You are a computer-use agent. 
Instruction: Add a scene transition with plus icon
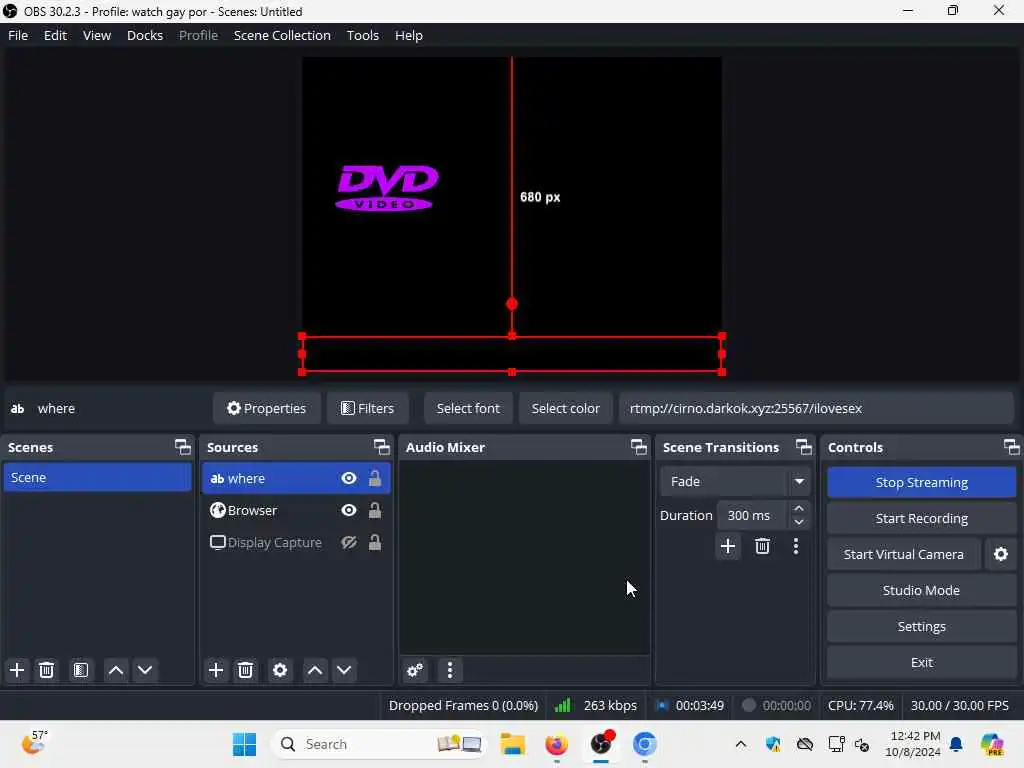tap(728, 546)
